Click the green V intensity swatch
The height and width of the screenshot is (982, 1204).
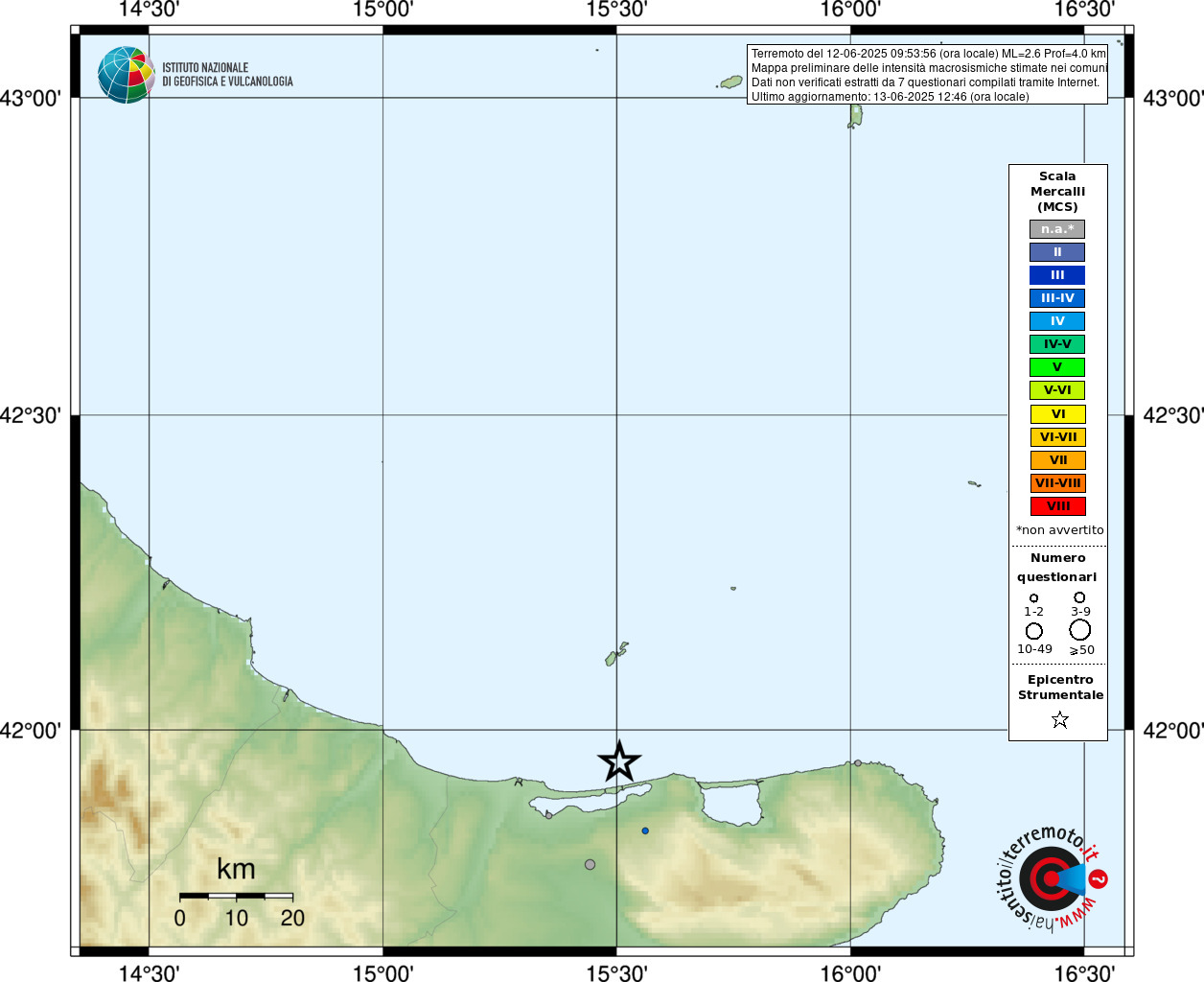tap(1057, 367)
